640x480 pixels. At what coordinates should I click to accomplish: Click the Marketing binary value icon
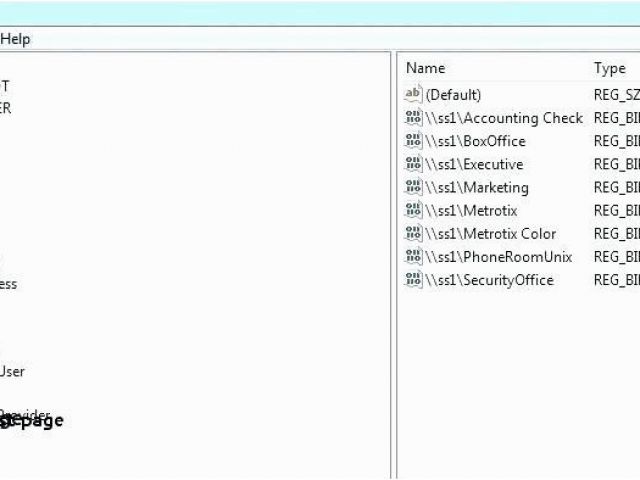413,187
